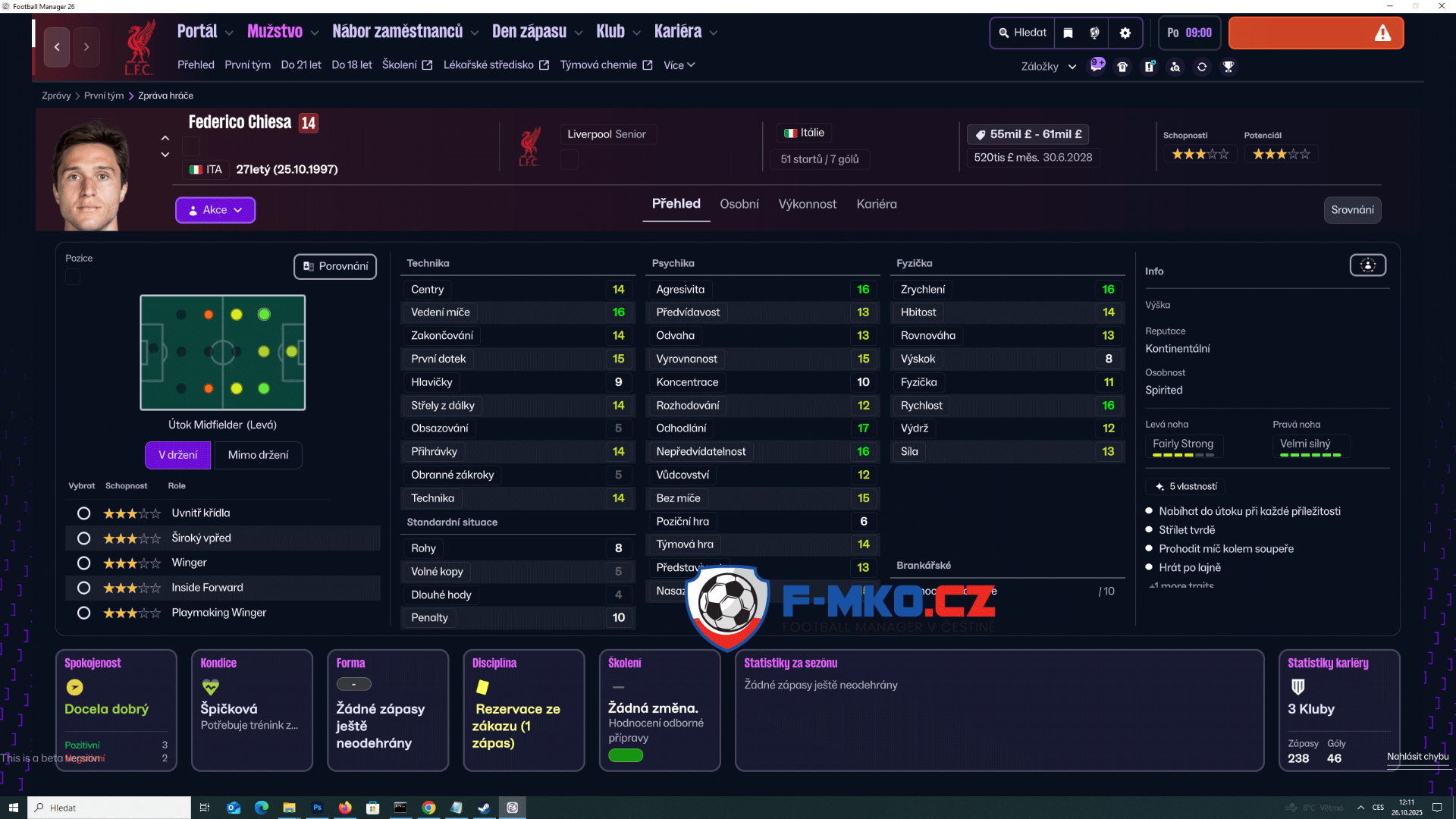
Task: Open the scouting search person icon
Action: (x=1175, y=67)
